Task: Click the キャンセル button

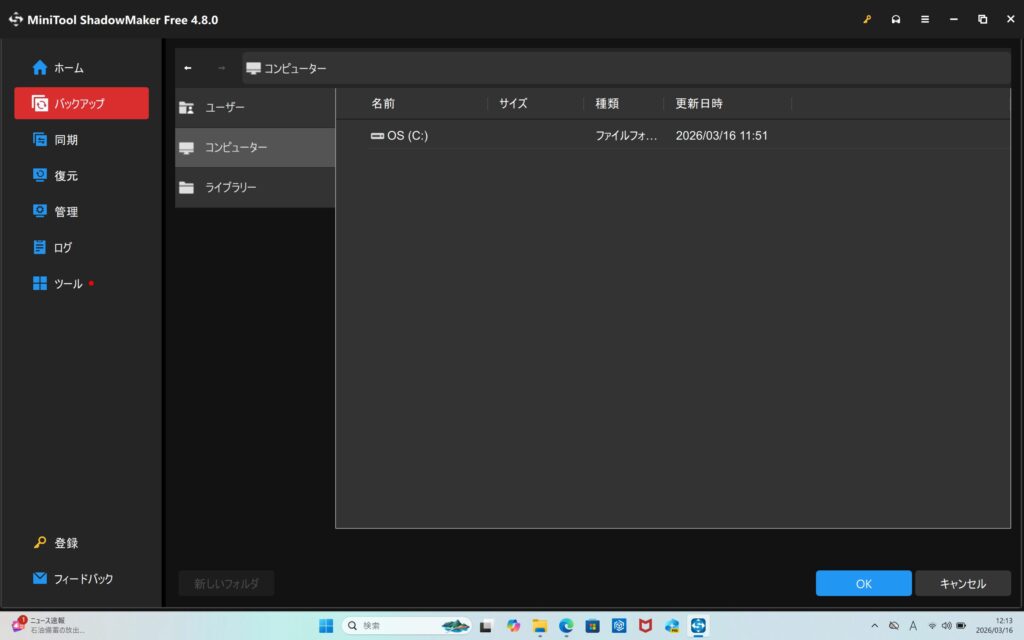Action: [962, 584]
